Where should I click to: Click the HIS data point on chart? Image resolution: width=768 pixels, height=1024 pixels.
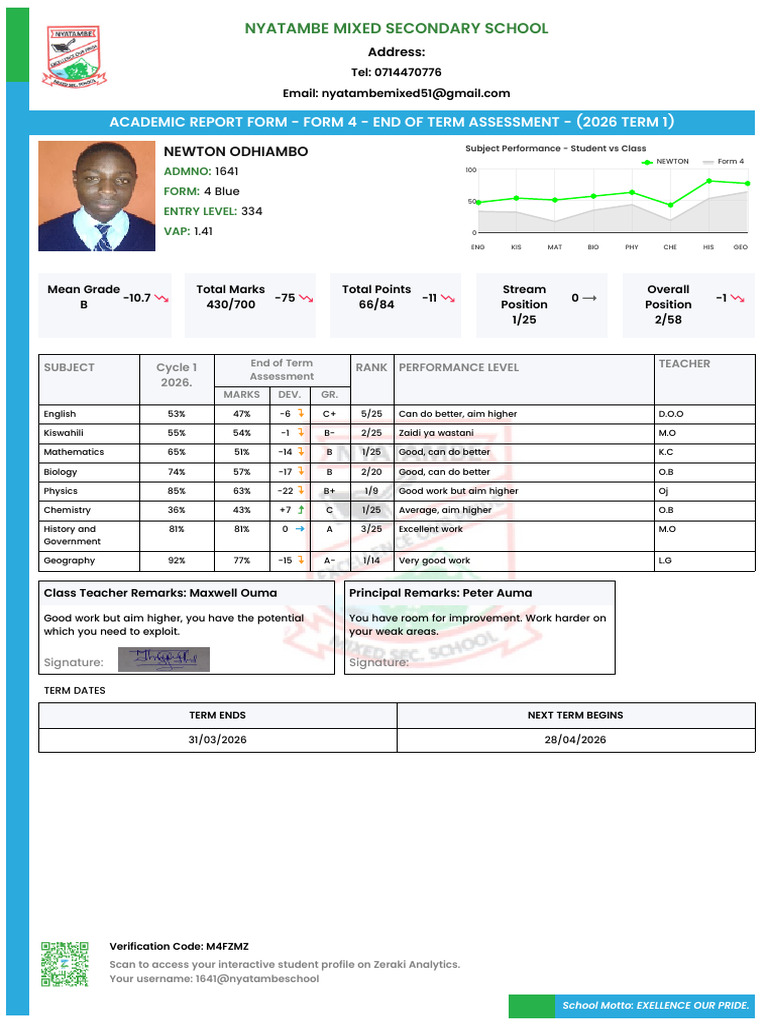[709, 181]
